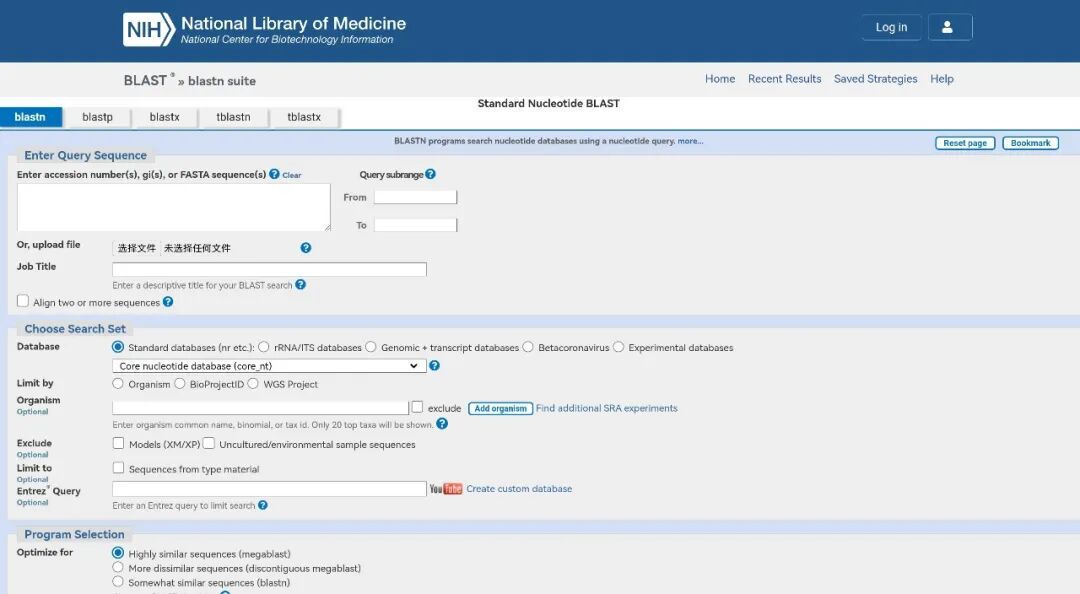This screenshot has height=594, width=1080.
Task: Select More dissimilar sequences (discontiguous megablast)
Action: (118, 567)
